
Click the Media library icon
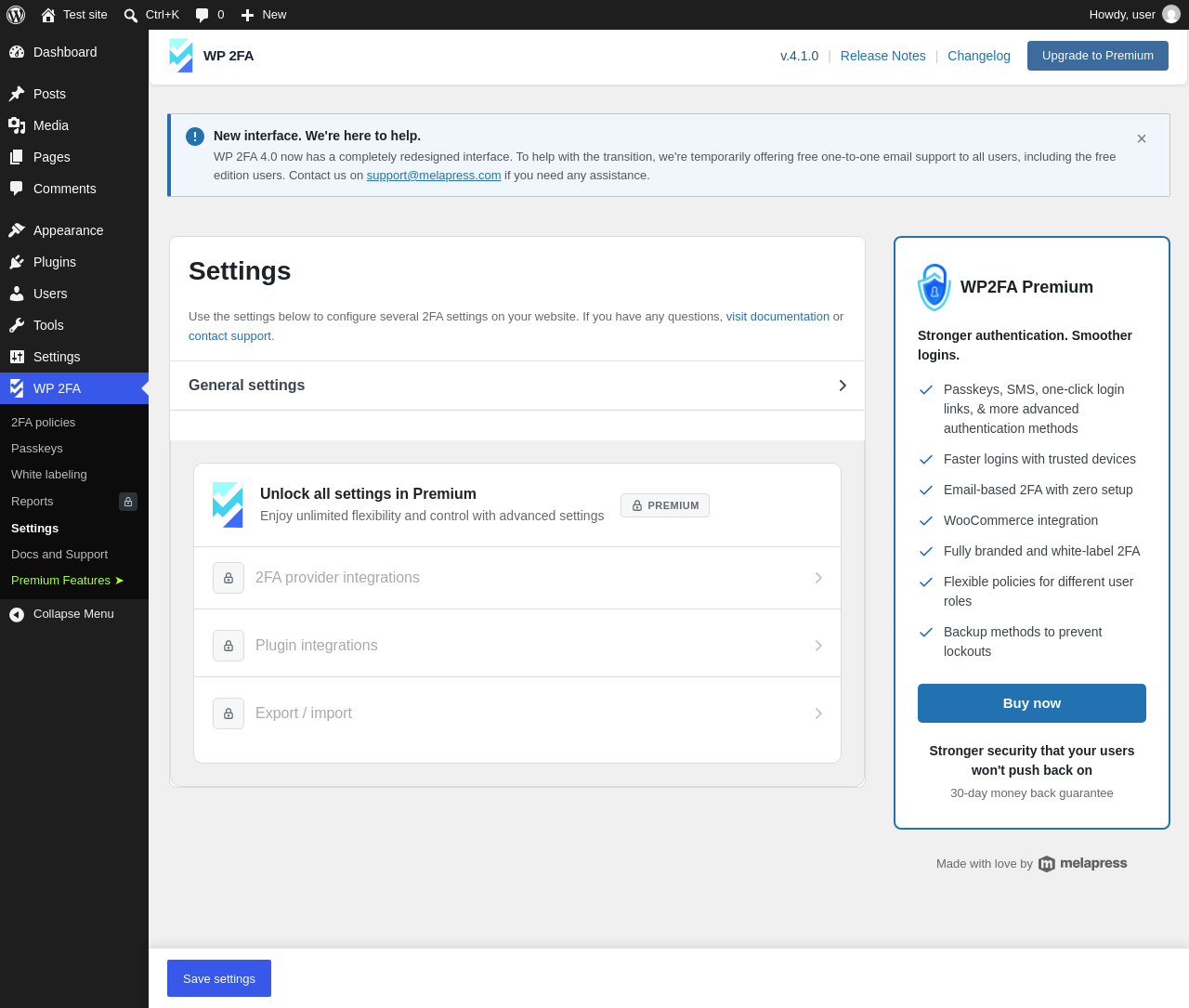(x=17, y=125)
